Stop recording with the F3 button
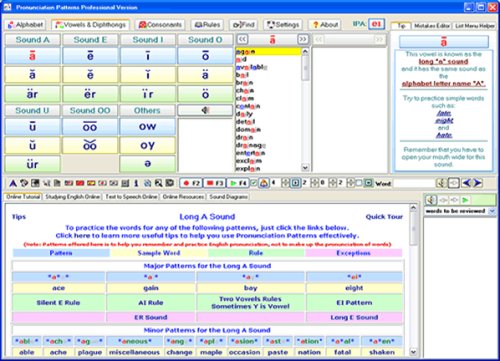Viewport: 500px width, 361px height. [x=214, y=183]
